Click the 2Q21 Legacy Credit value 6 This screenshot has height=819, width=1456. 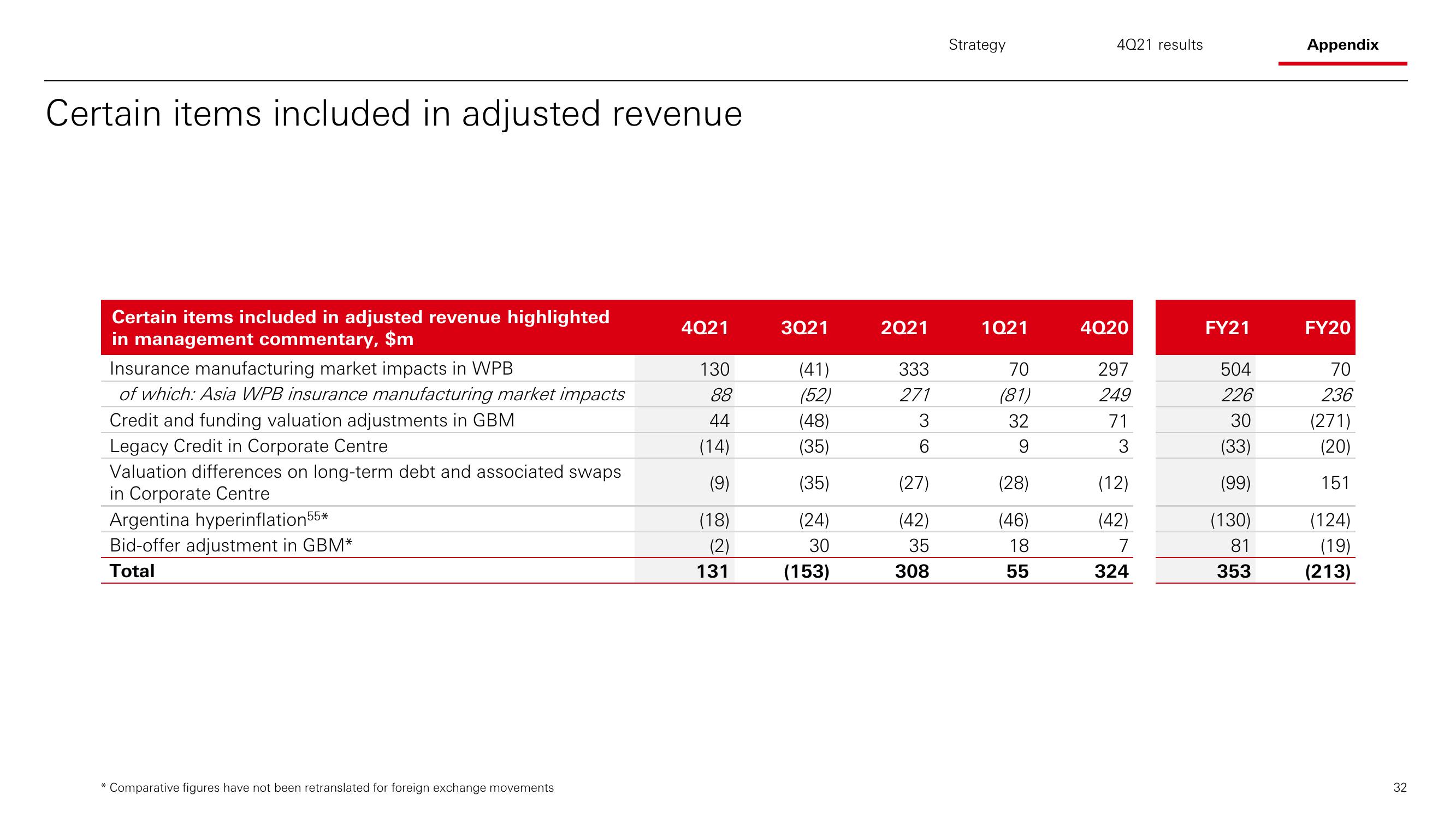924,447
